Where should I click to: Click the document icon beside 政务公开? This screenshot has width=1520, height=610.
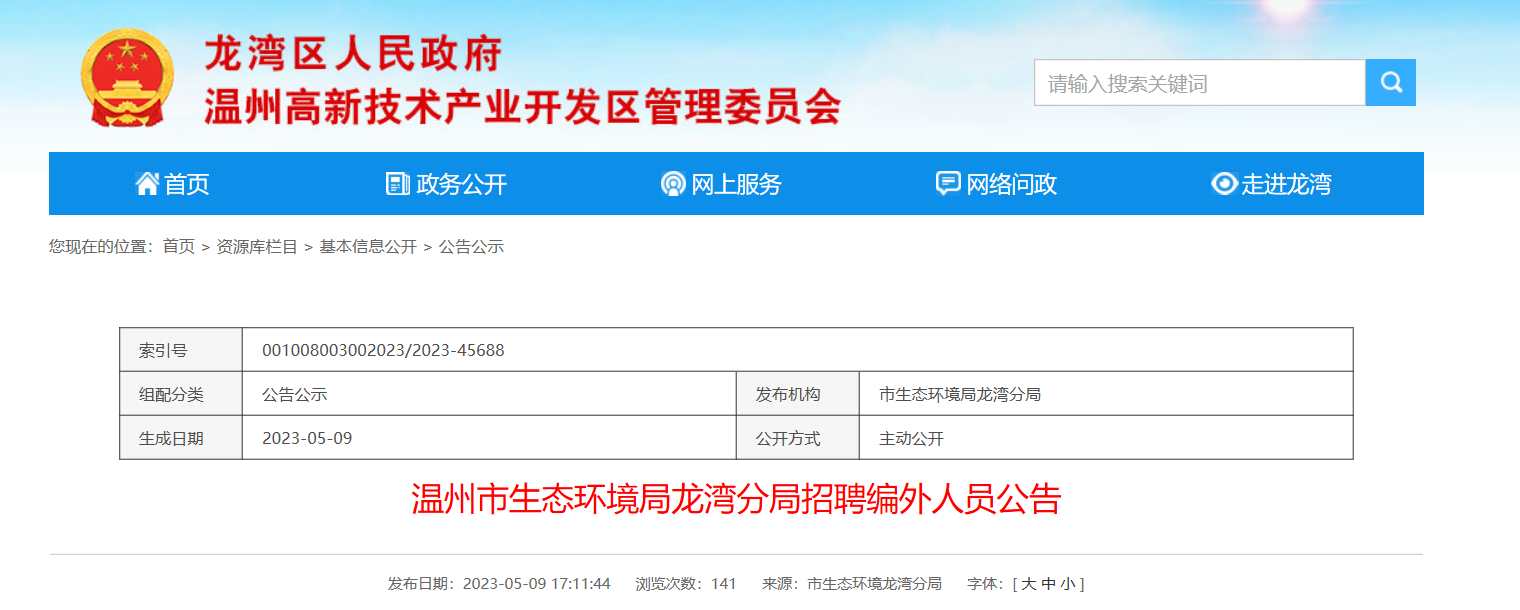(398, 184)
